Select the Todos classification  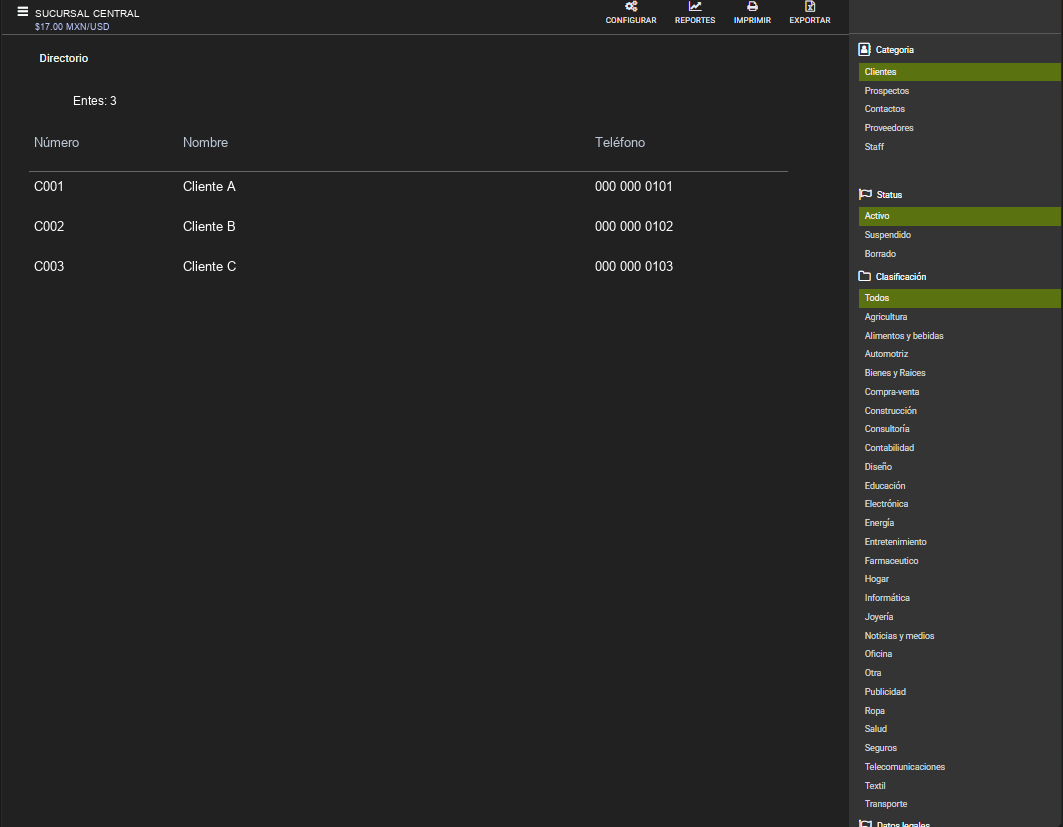[959, 298]
